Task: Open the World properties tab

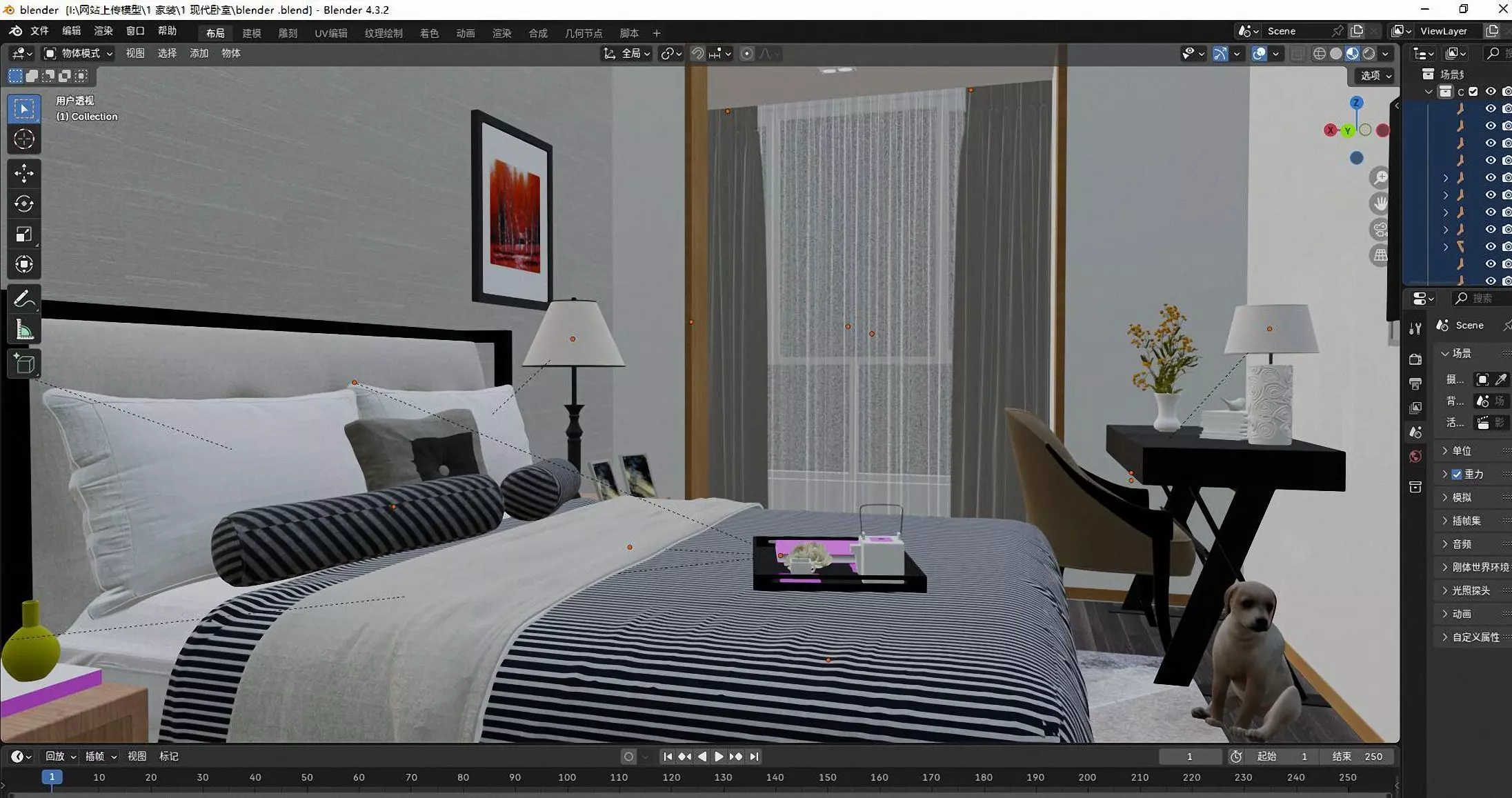Action: pyautogui.click(x=1415, y=457)
